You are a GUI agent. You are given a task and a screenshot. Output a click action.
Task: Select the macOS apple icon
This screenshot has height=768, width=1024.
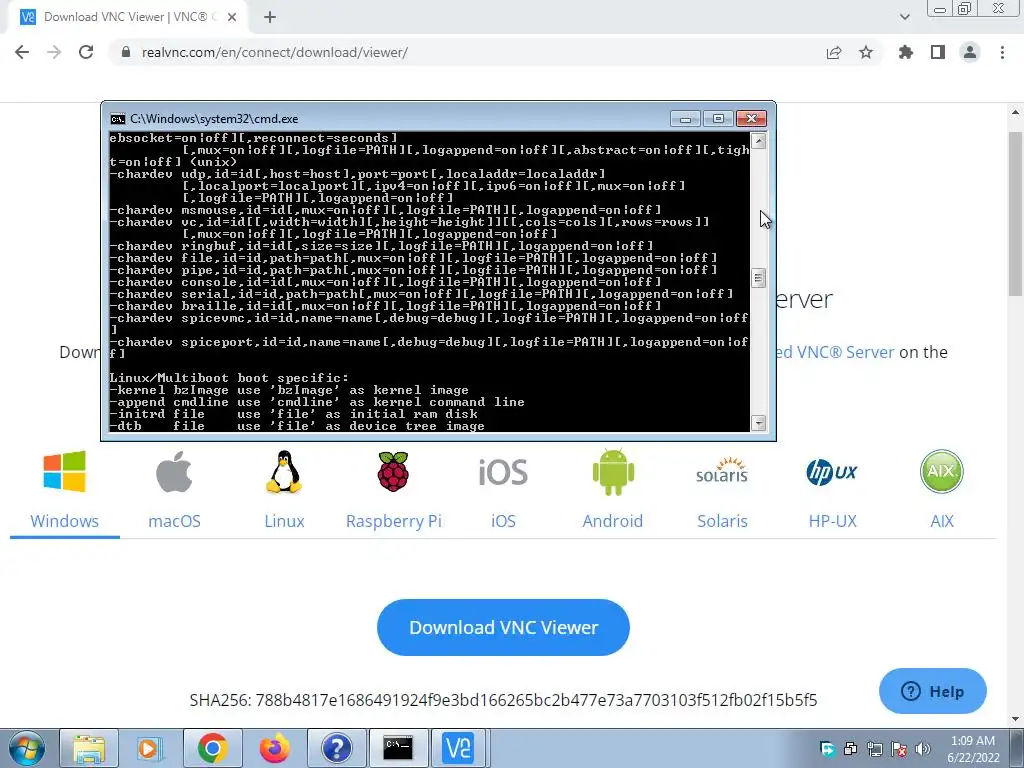click(x=174, y=472)
